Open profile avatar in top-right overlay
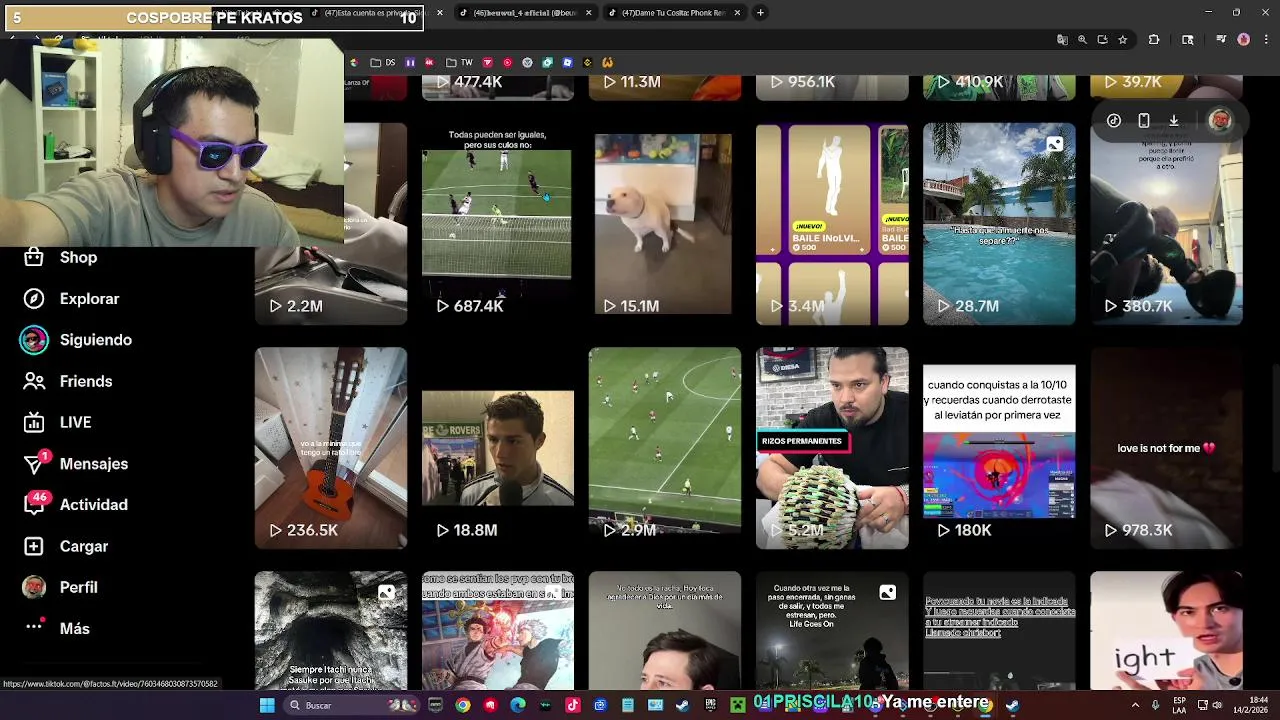The image size is (1280, 720). 1220,121
